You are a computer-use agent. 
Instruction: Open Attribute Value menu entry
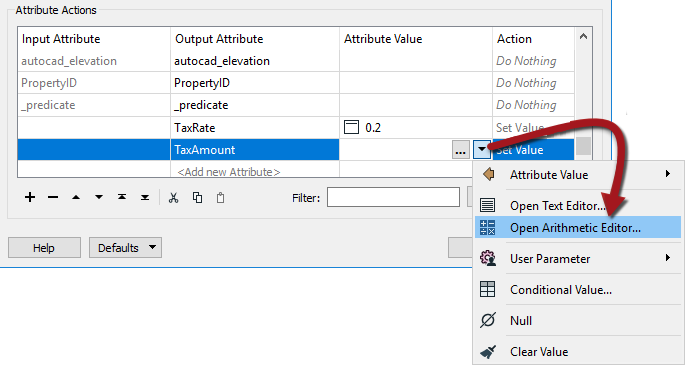click(578, 175)
